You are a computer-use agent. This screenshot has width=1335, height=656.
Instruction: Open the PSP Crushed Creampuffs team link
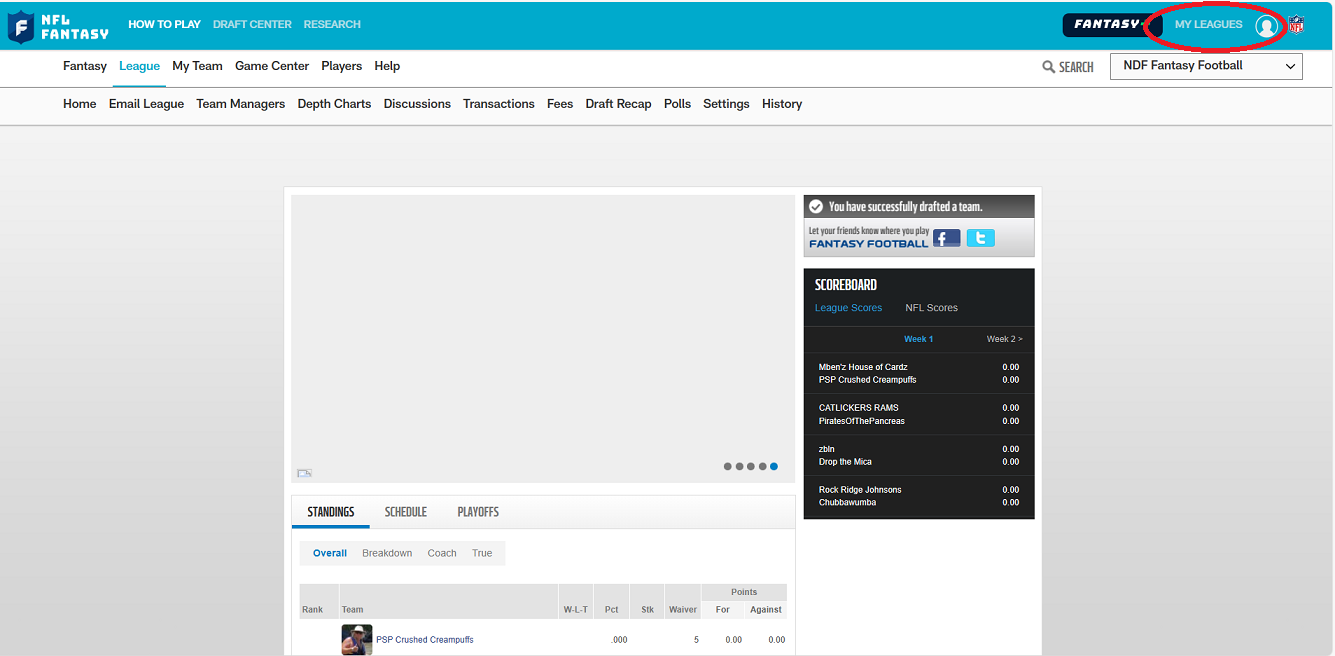[x=424, y=640]
